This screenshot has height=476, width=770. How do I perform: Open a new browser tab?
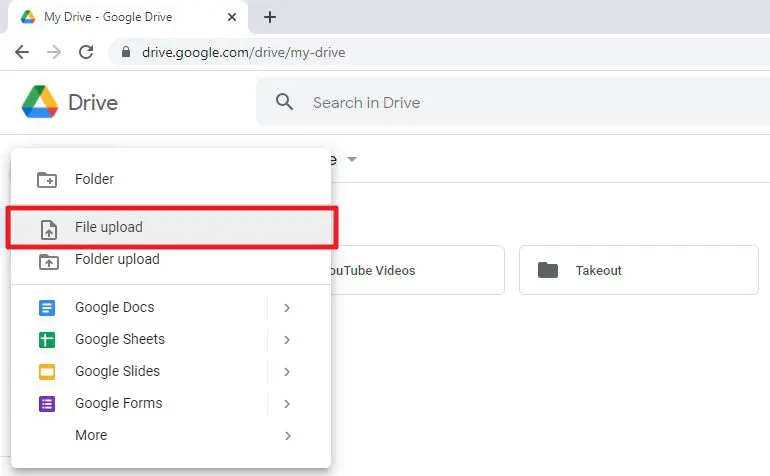coord(270,17)
